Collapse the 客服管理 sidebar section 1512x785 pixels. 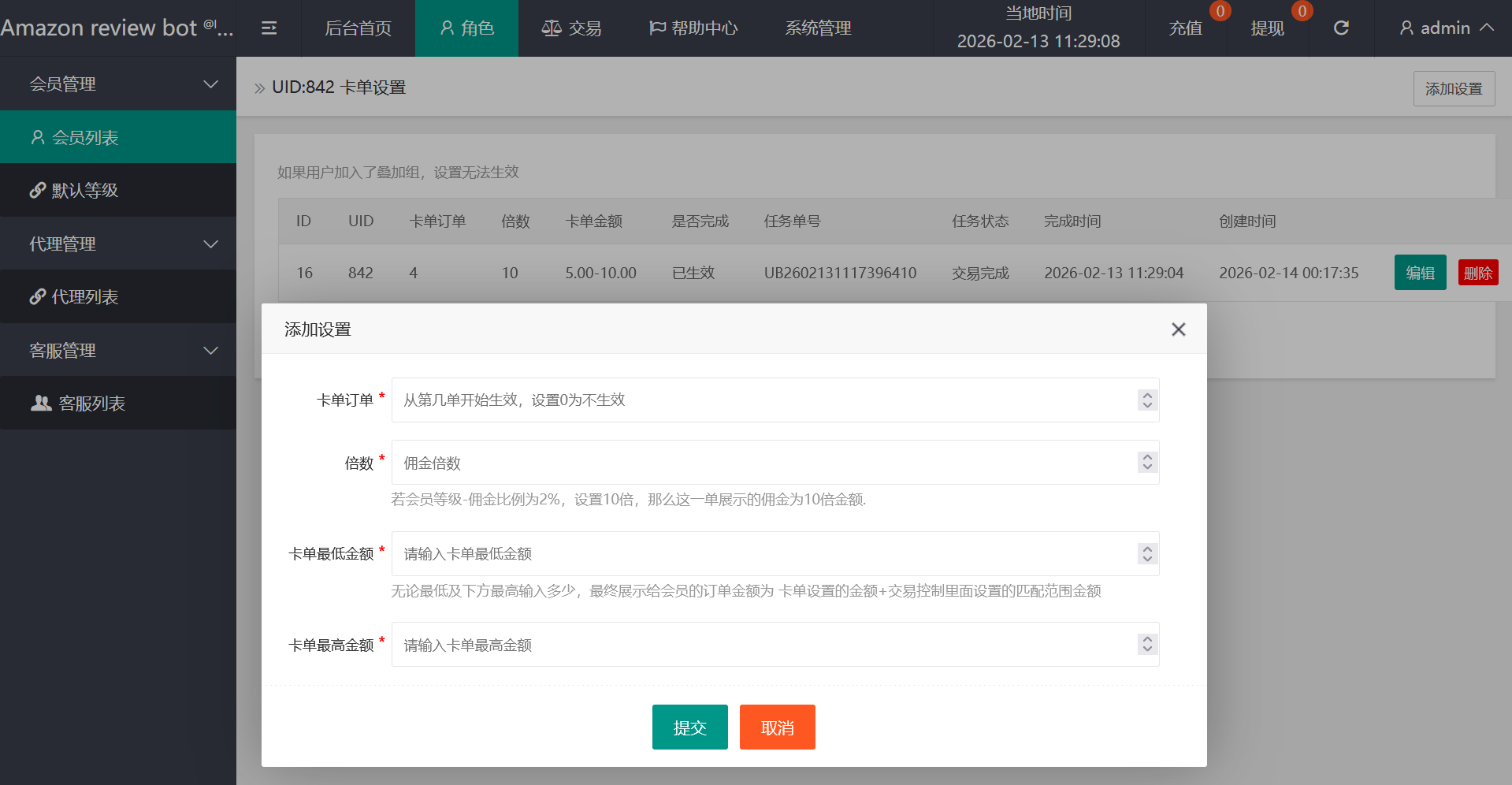(118, 351)
